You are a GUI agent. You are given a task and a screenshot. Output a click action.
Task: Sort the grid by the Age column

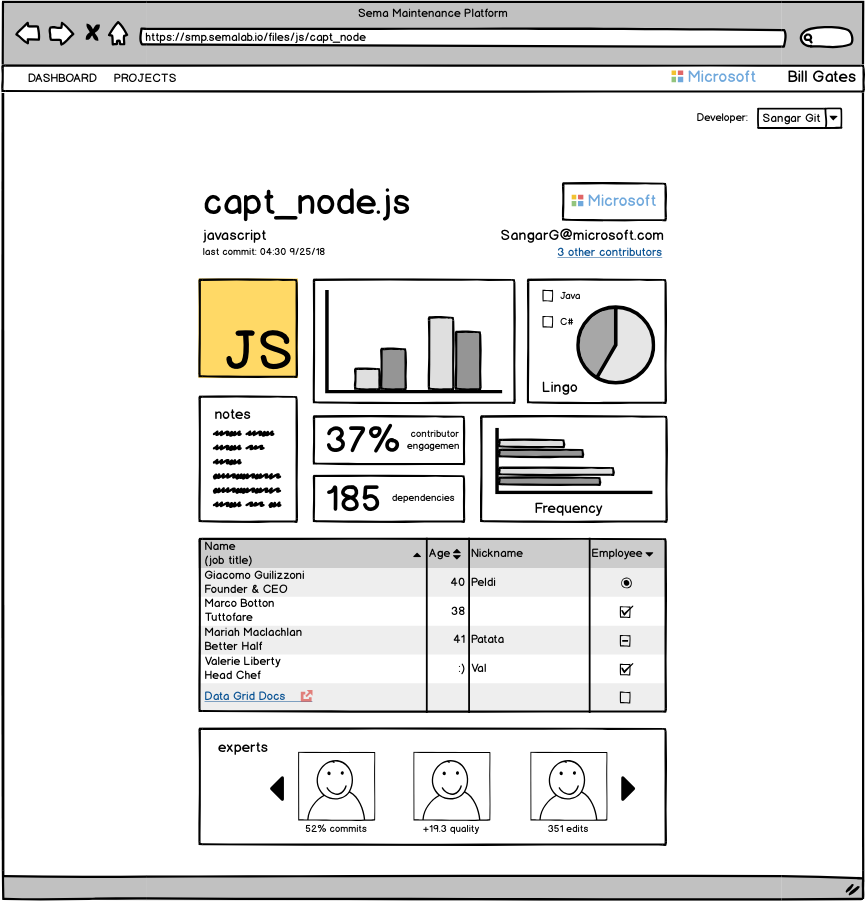pyautogui.click(x=445, y=554)
